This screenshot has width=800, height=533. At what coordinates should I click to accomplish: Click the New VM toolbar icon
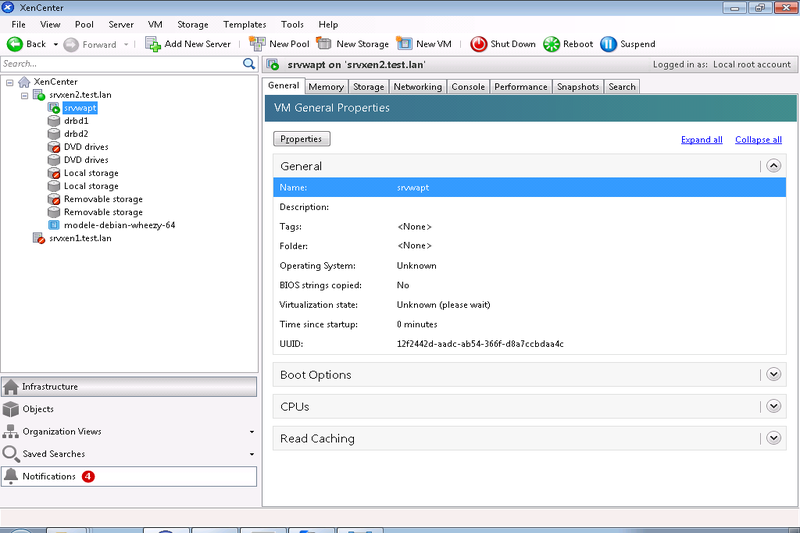point(404,44)
